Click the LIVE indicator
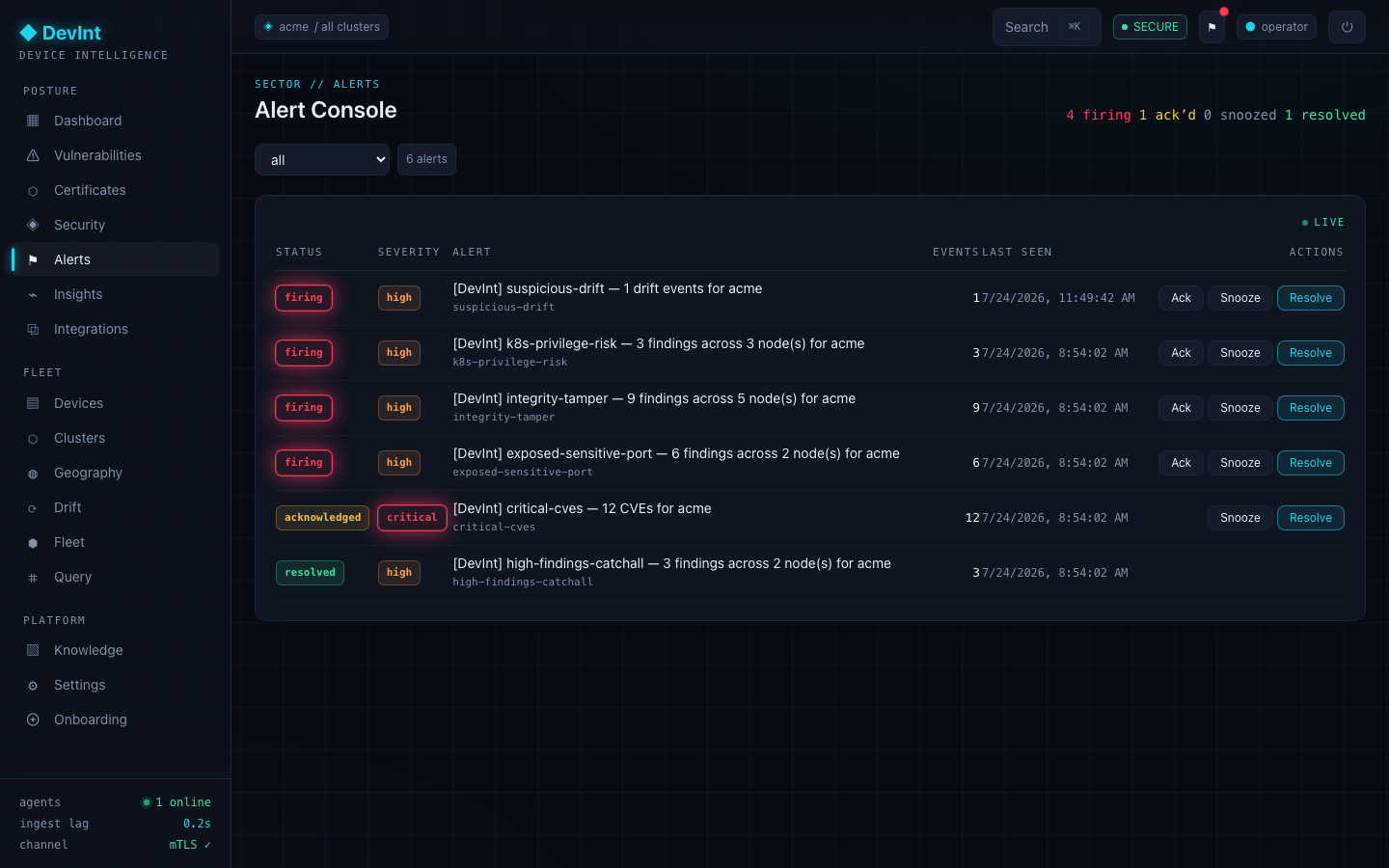 (1322, 223)
